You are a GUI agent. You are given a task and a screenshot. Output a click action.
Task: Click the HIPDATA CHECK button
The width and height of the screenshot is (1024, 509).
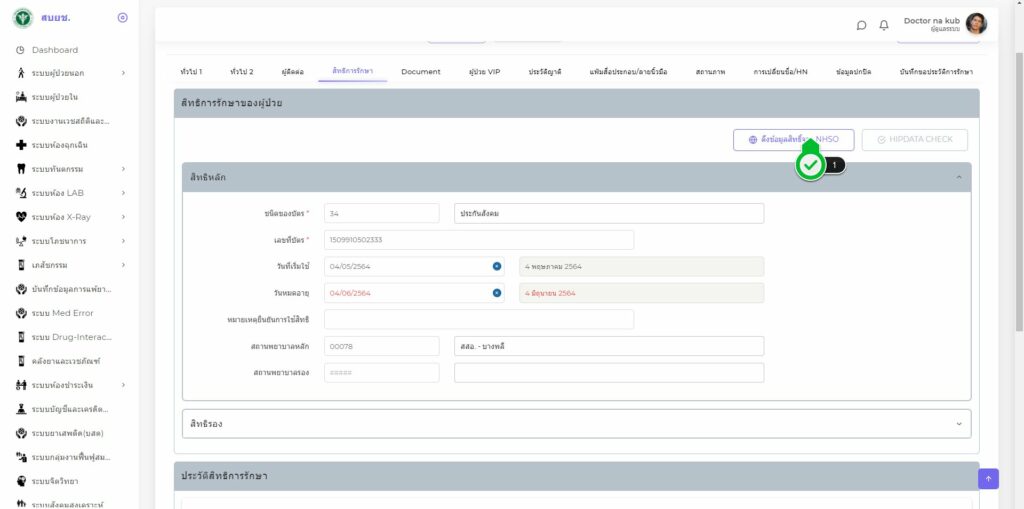[914, 139]
